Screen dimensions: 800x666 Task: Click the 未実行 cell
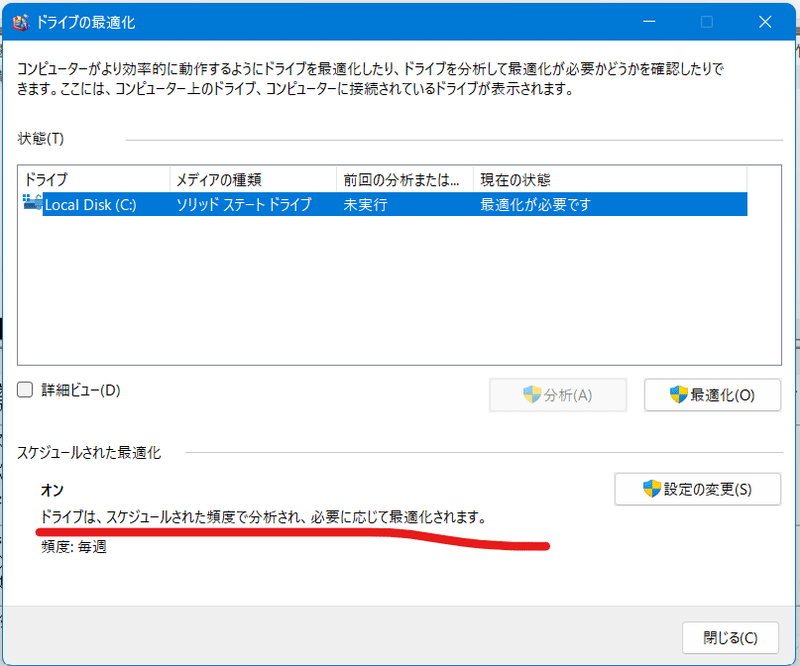[365, 205]
